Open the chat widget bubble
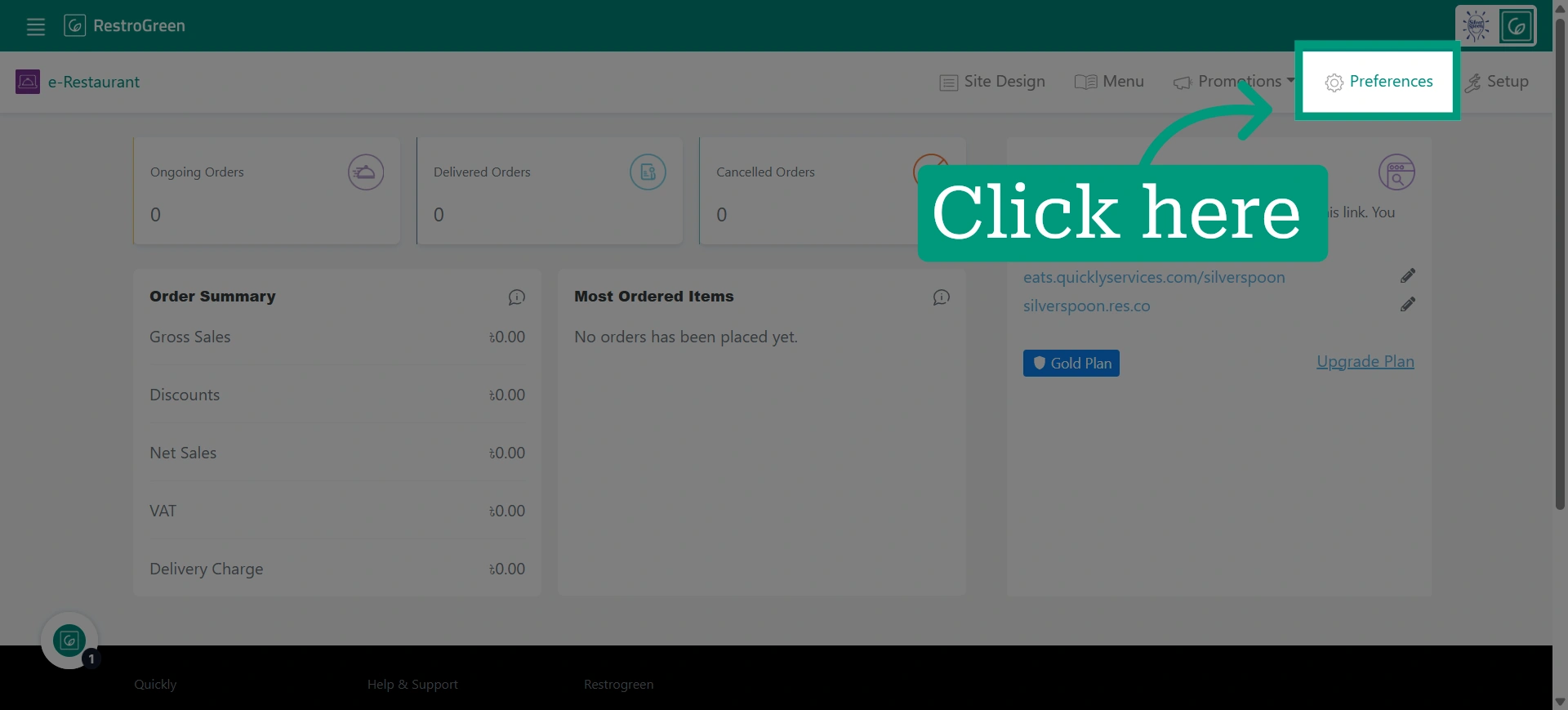 (69, 641)
